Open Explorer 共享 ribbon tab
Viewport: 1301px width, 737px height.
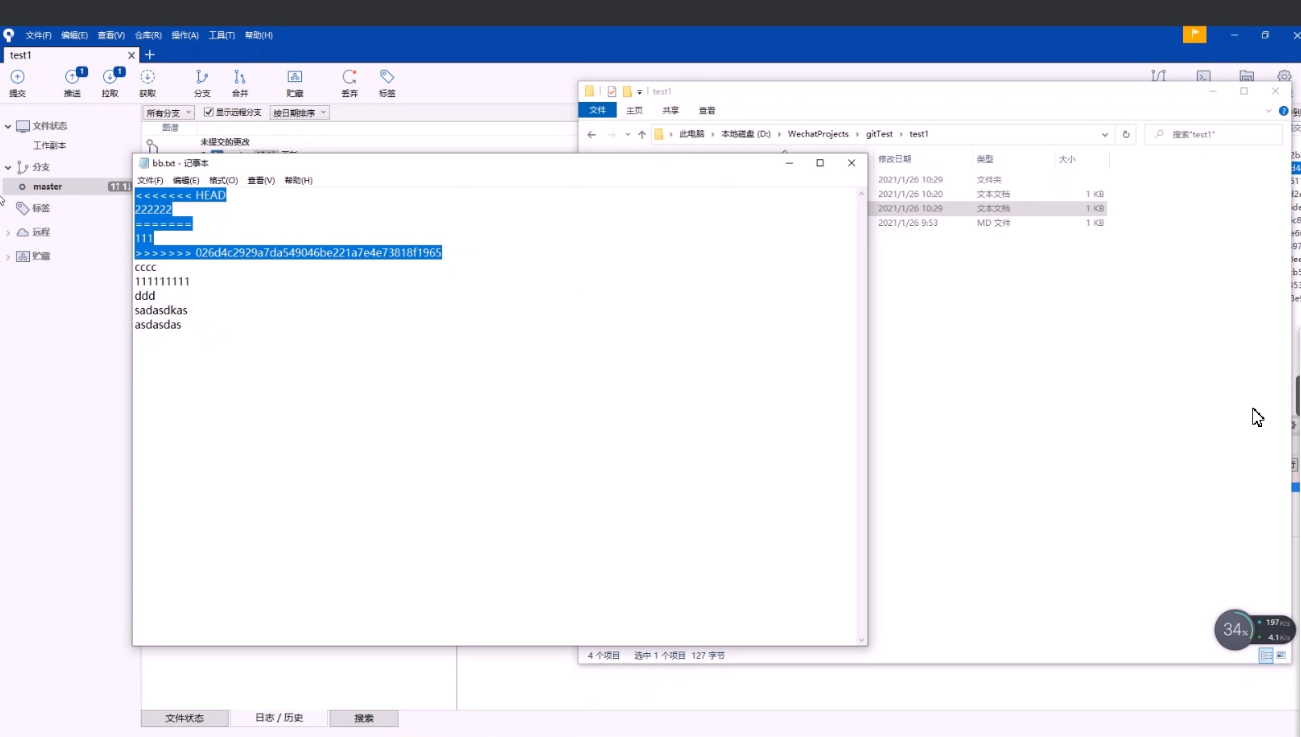670,111
